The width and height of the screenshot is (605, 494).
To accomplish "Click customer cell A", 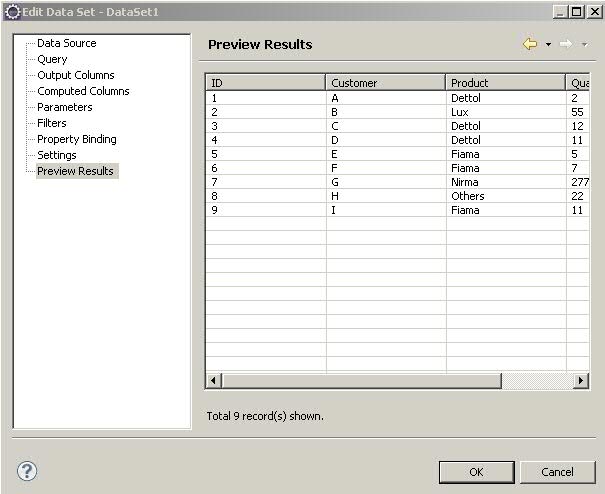I will click(385, 98).
